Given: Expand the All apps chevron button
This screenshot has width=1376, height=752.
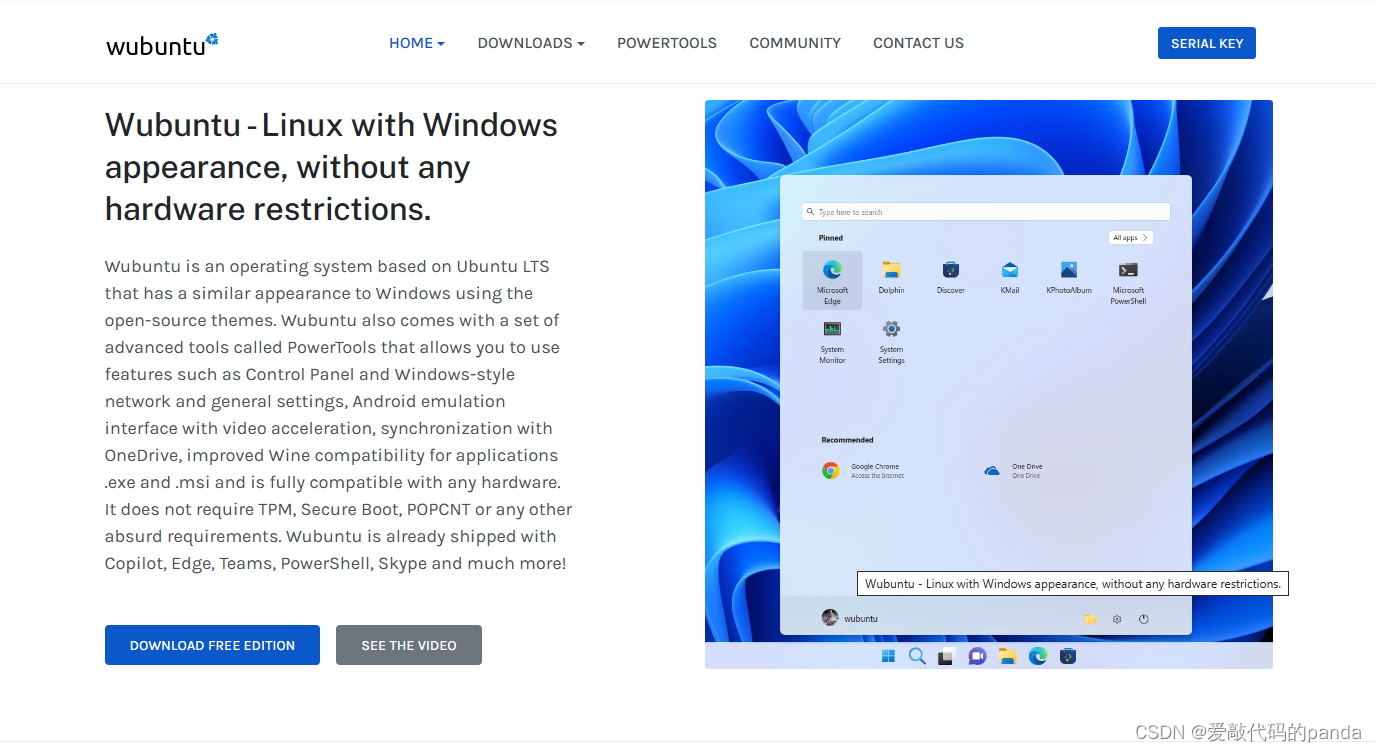Looking at the screenshot, I should pos(1131,238).
